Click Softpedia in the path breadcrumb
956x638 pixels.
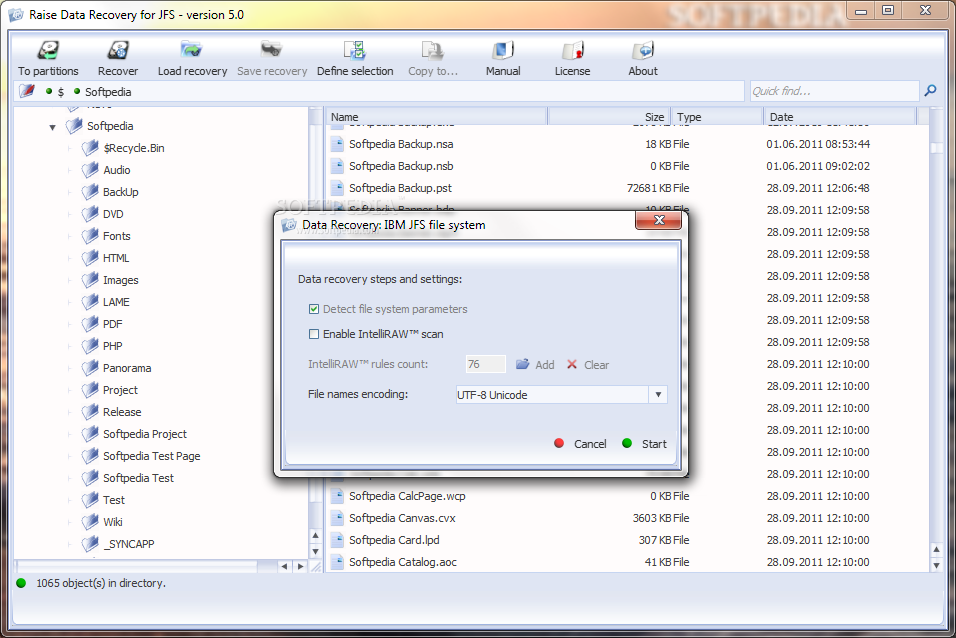click(108, 91)
